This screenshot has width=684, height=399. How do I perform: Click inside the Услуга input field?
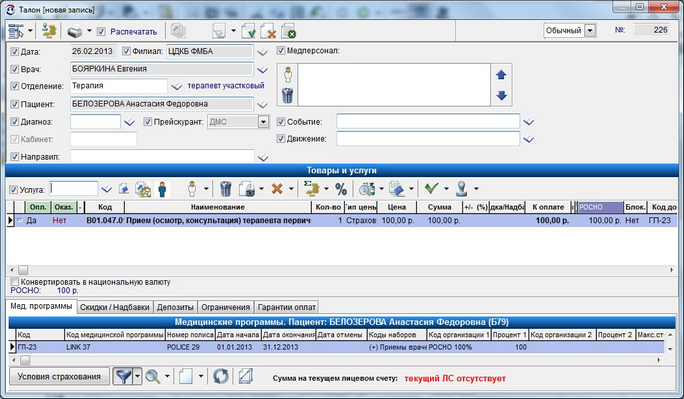pyautogui.click(x=73, y=189)
